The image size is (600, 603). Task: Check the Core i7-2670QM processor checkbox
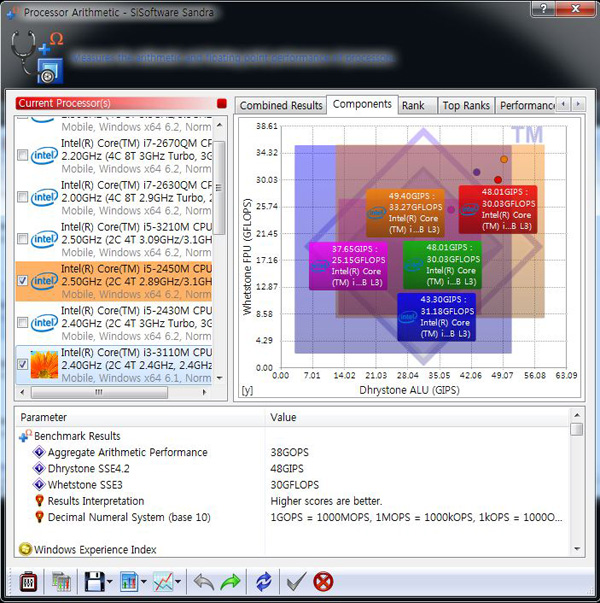coord(22,155)
